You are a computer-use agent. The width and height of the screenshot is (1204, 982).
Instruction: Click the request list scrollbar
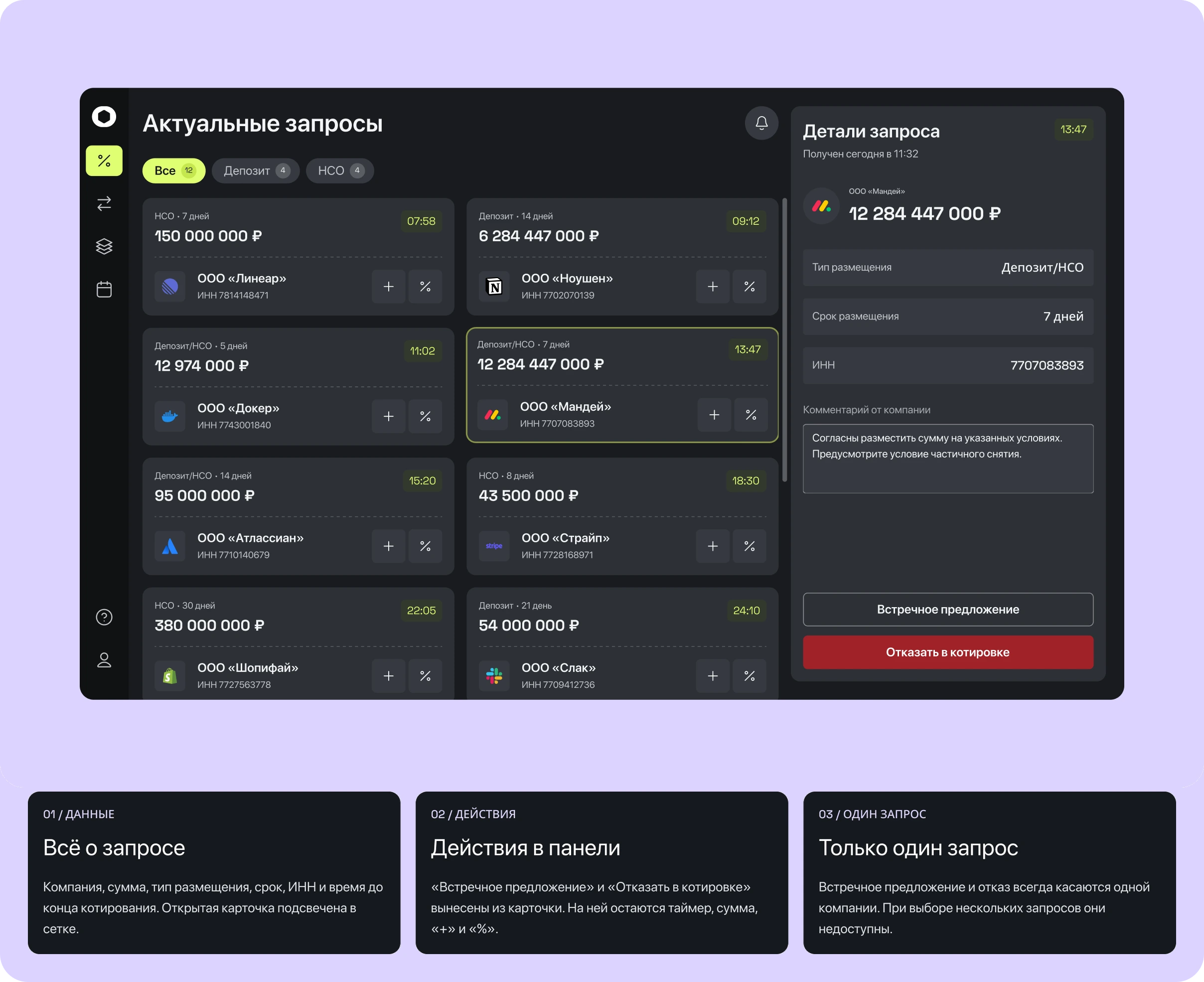(x=784, y=339)
